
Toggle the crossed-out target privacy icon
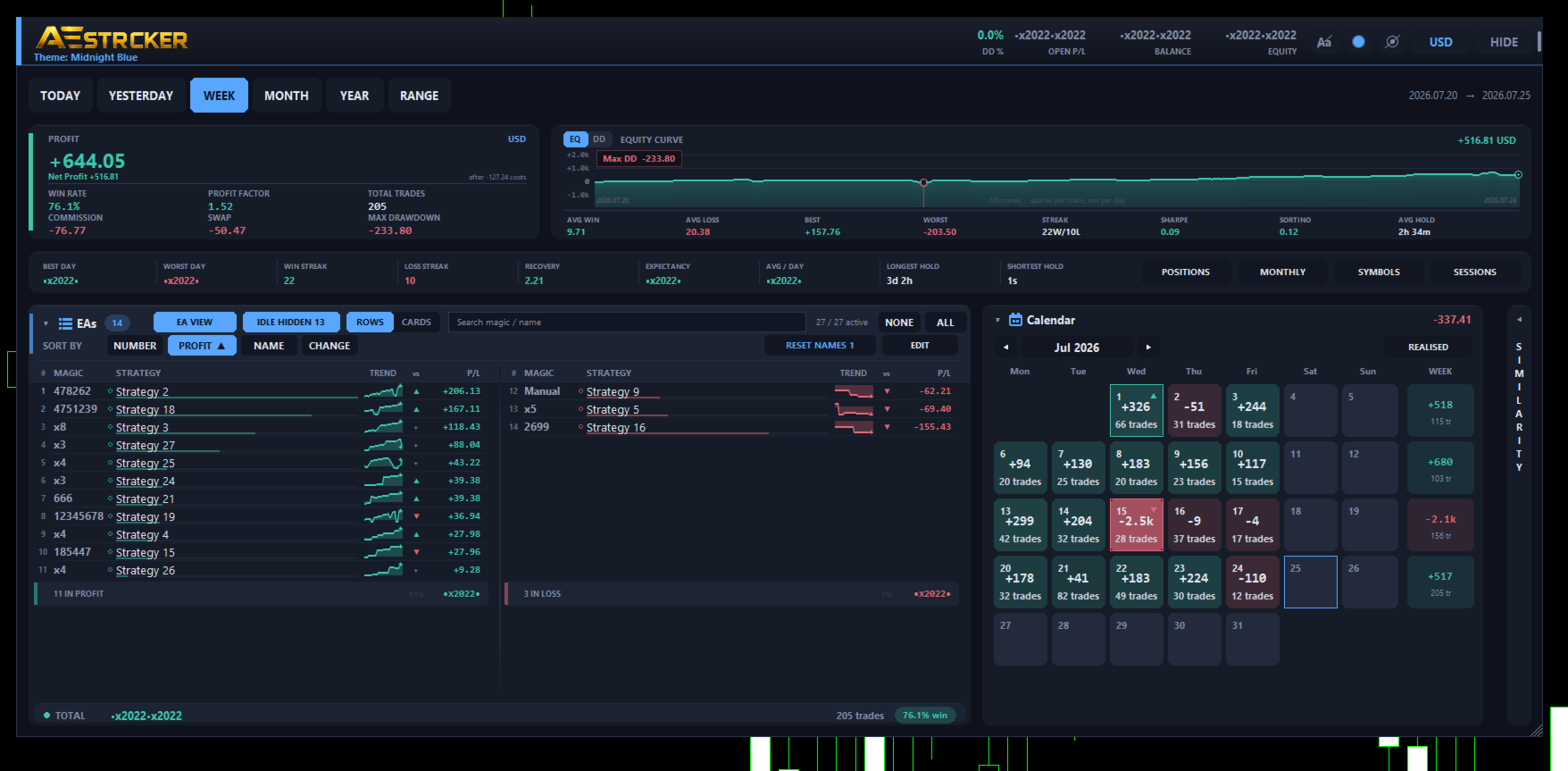1392,42
